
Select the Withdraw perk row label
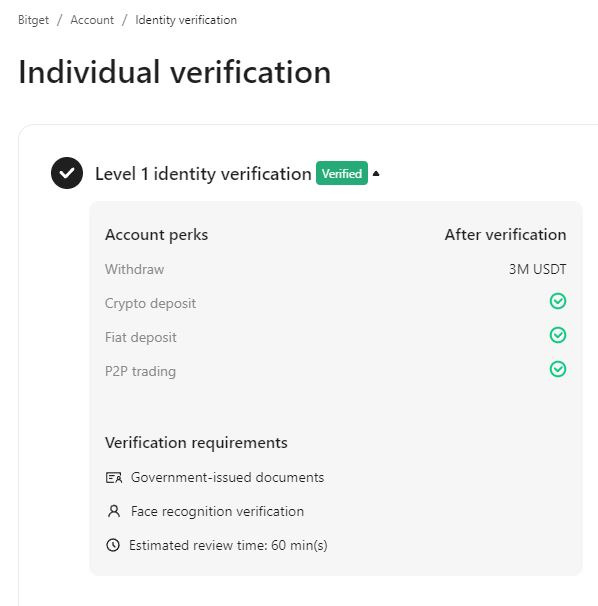(135, 269)
